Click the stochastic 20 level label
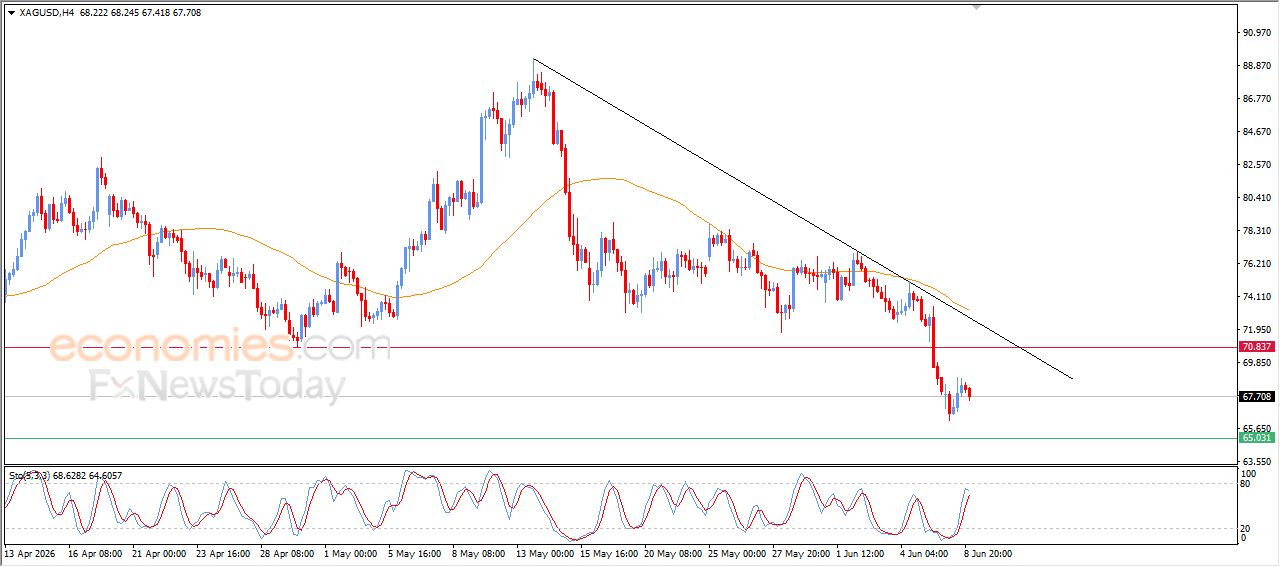 pyautogui.click(x=1246, y=528)
